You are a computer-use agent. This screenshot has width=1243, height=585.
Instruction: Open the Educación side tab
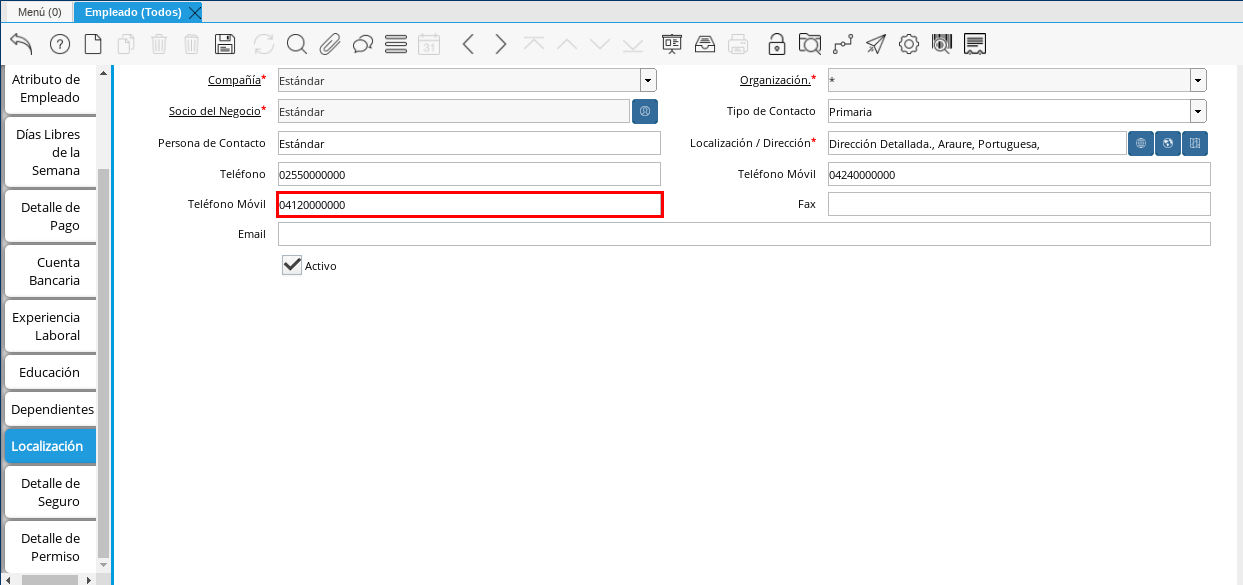pos(50,372)
